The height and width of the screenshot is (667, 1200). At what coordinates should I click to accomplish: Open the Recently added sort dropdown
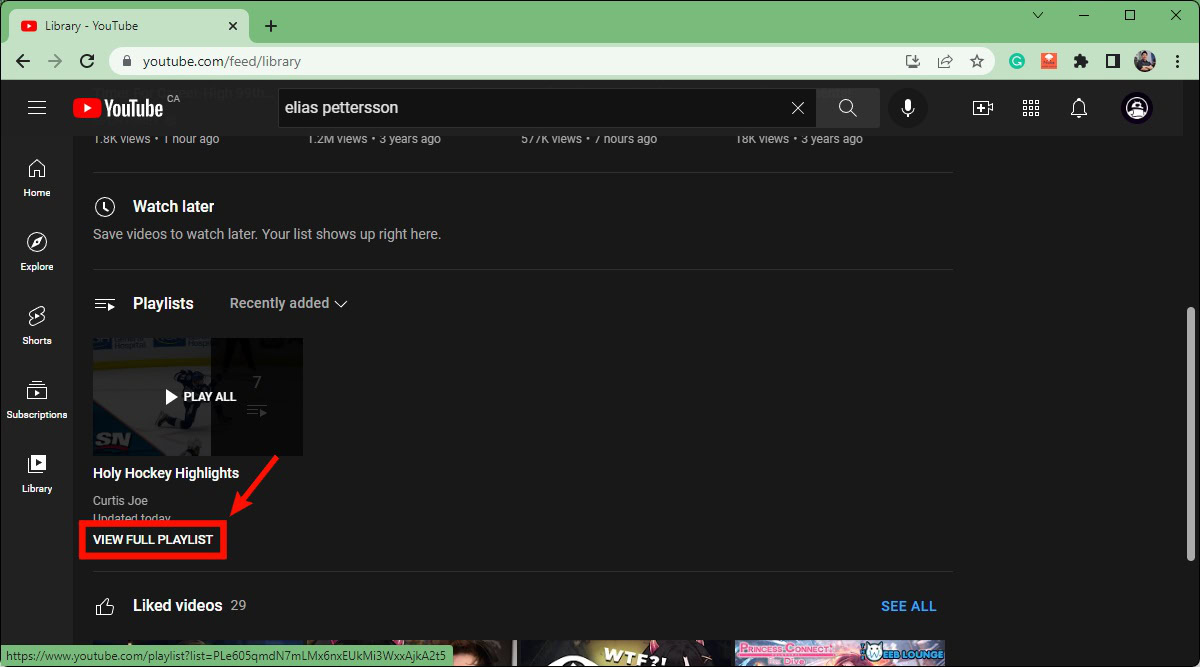[288, 303]
